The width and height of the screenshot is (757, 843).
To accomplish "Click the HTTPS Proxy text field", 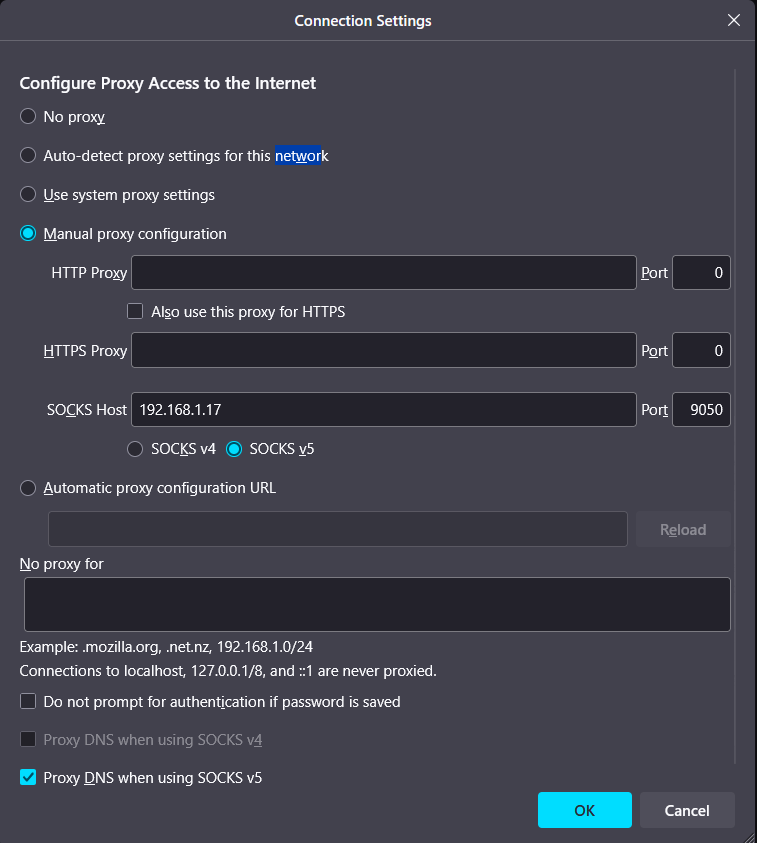I will point(383,350).
